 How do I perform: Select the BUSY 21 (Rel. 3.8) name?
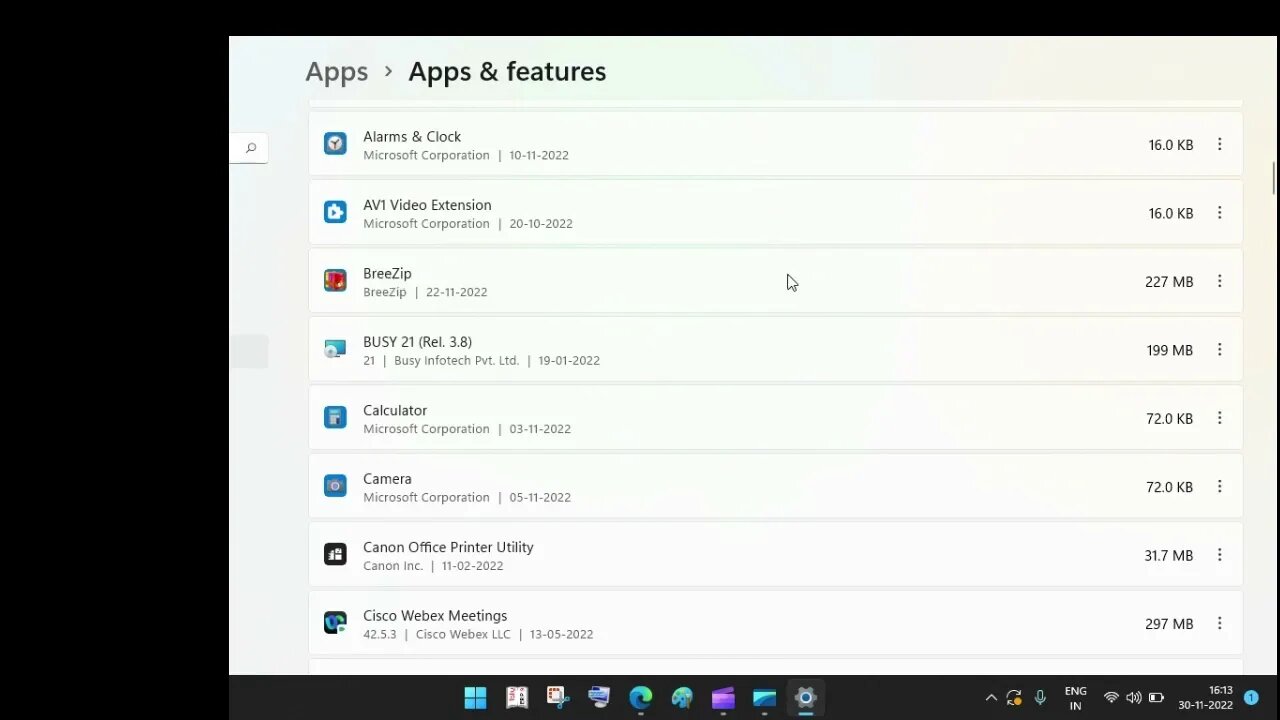[x=417, y=342]
